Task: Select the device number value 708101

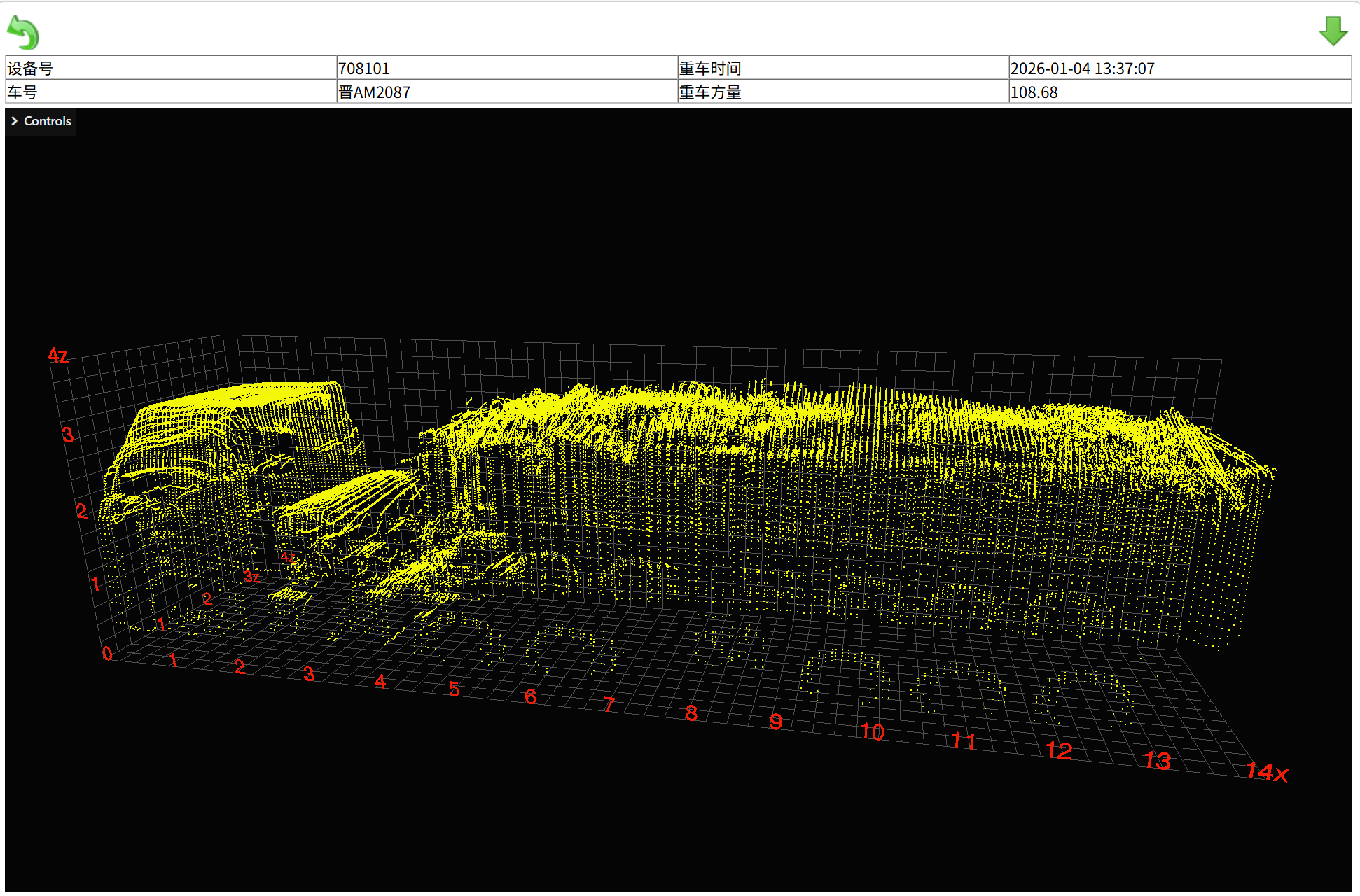Action: [x=363, y=69]
